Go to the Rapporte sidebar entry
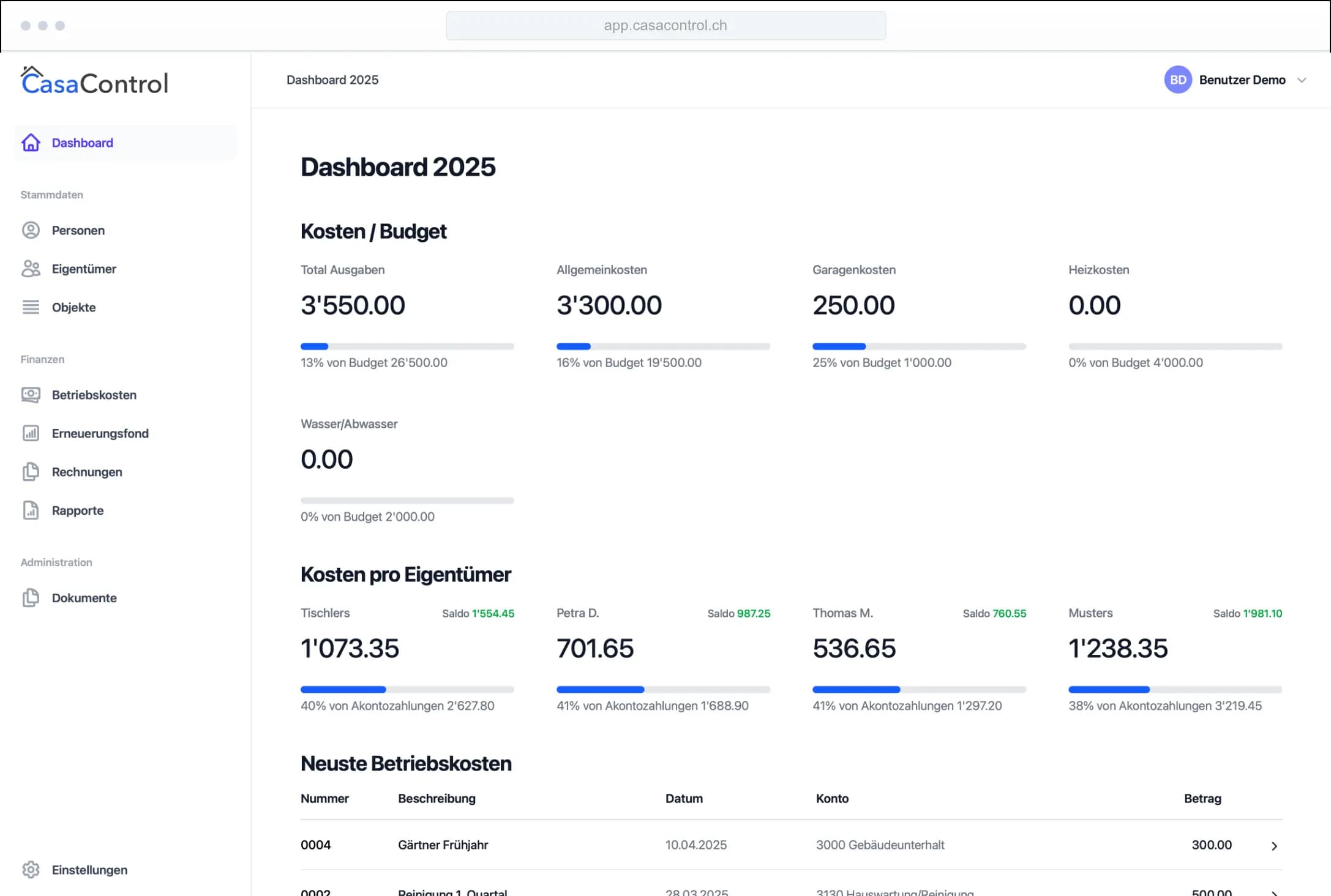Image resolution: width=1331 pixels, height=896 pixels. pyautogui.click(x=78, y=510)
